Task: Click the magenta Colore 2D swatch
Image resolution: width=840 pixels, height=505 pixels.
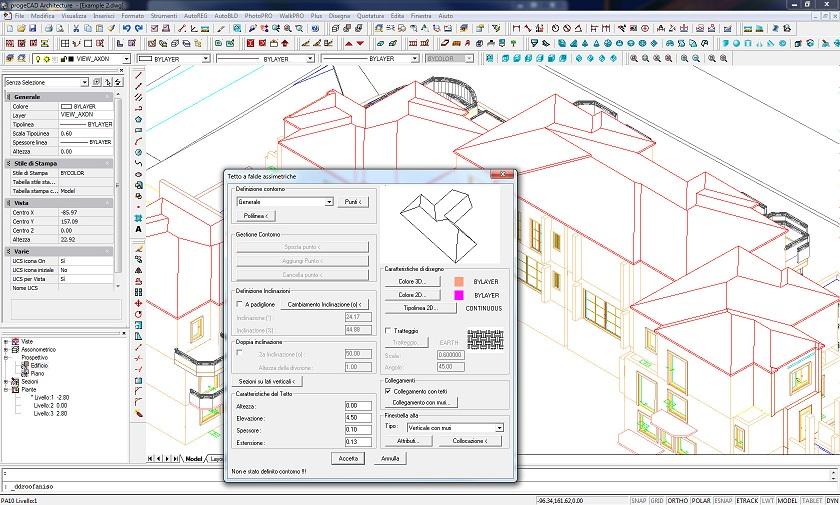Action: [x=460, y=296]
